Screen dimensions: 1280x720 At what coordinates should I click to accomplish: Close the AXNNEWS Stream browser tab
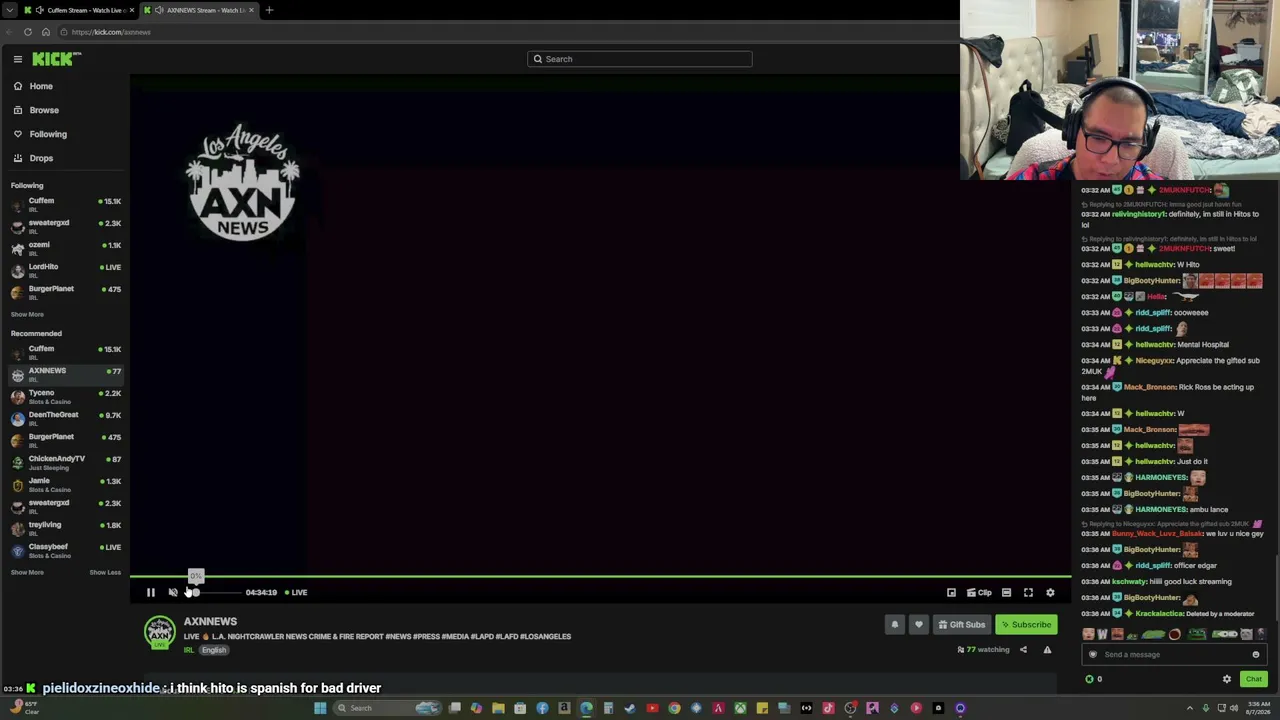pyautogui.click(x=251, y=10)
